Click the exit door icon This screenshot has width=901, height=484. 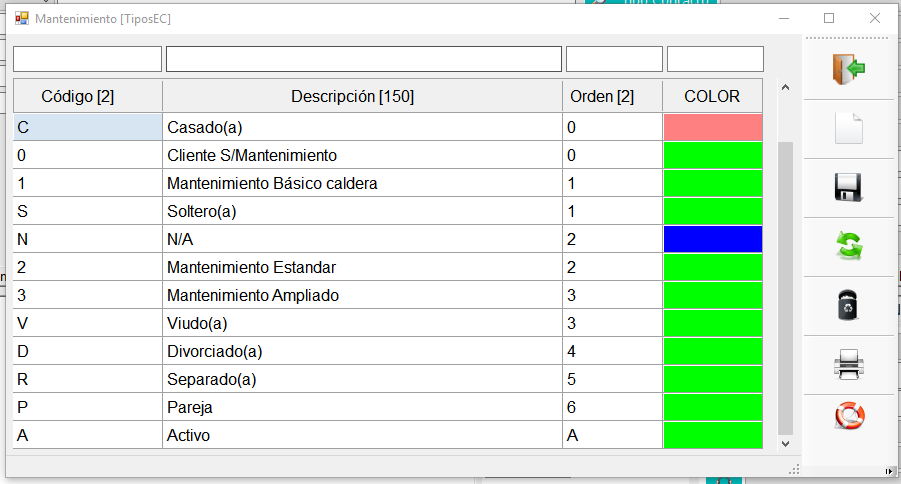pos(849,69)
